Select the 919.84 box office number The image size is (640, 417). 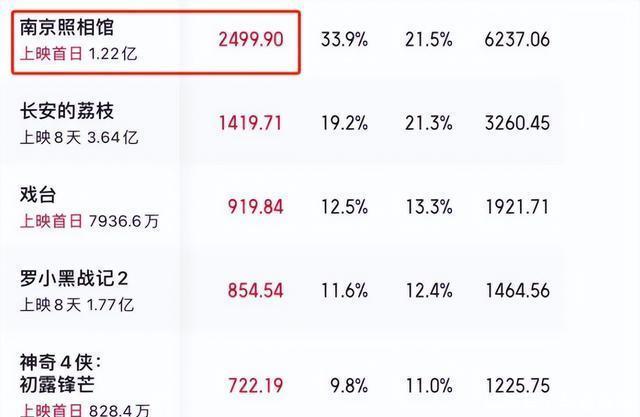pyautogui.click(x=255, y=208)
